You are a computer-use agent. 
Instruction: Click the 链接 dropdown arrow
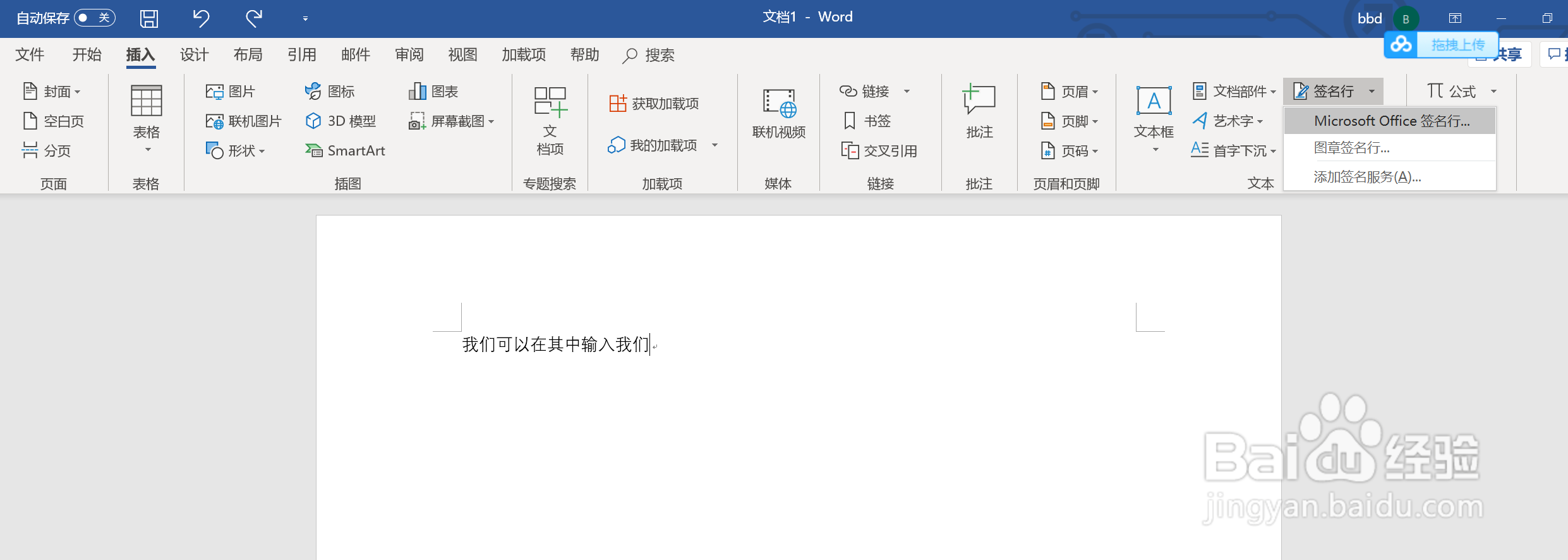pos(907,92)
